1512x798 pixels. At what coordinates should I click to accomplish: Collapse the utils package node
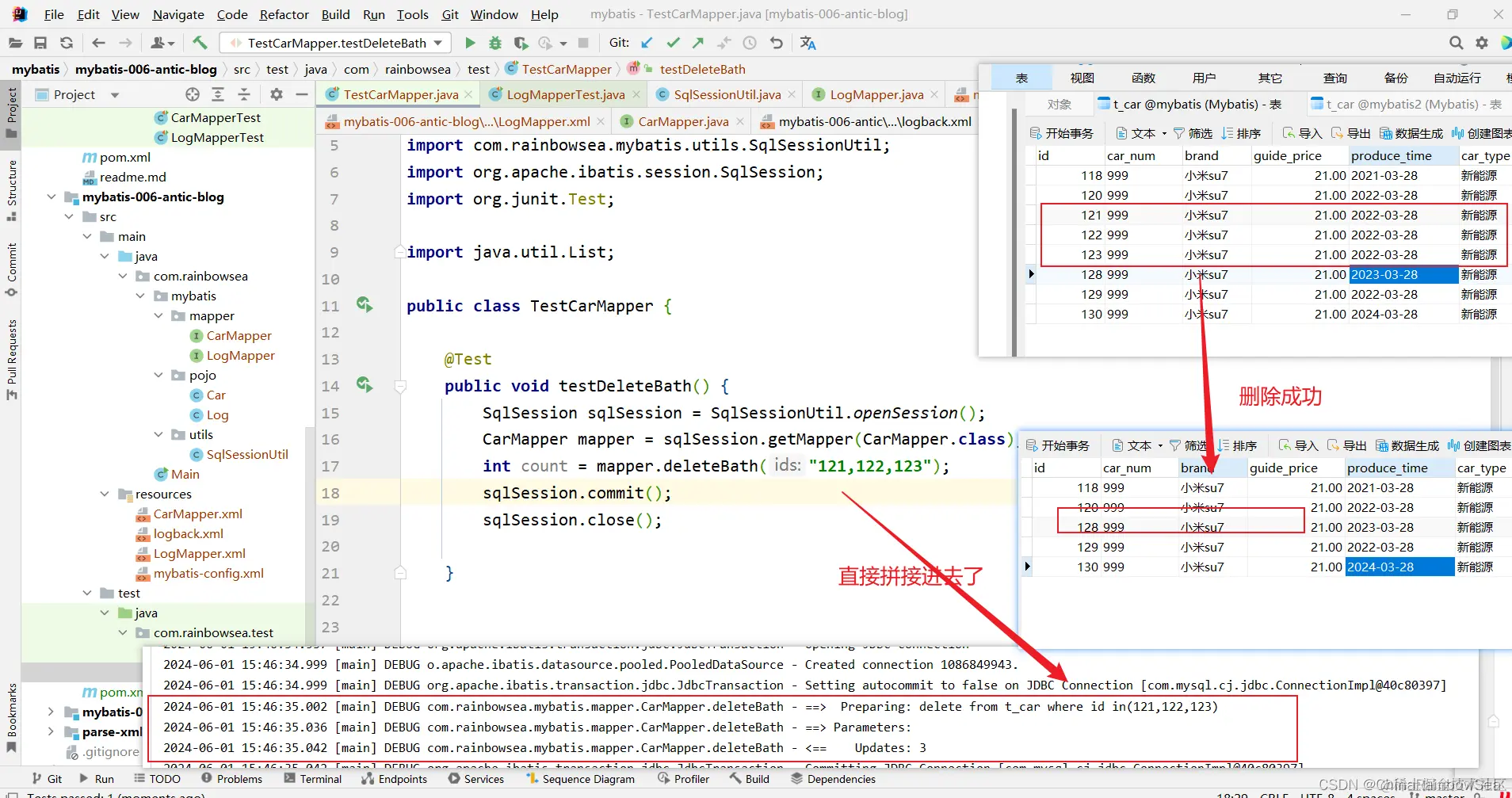158,434
